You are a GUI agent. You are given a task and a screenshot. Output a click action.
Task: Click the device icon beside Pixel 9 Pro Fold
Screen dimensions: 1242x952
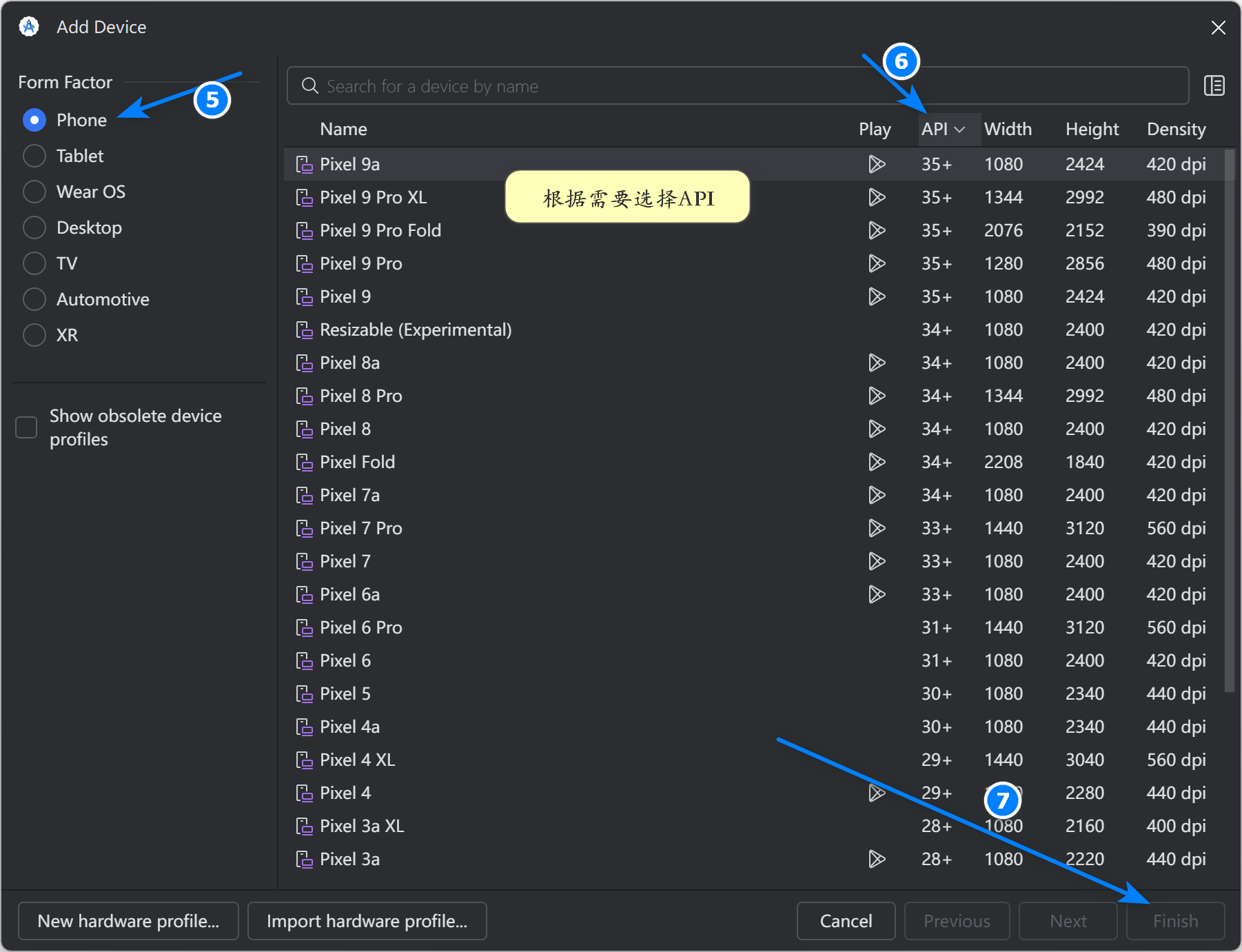tap(304, 230)
